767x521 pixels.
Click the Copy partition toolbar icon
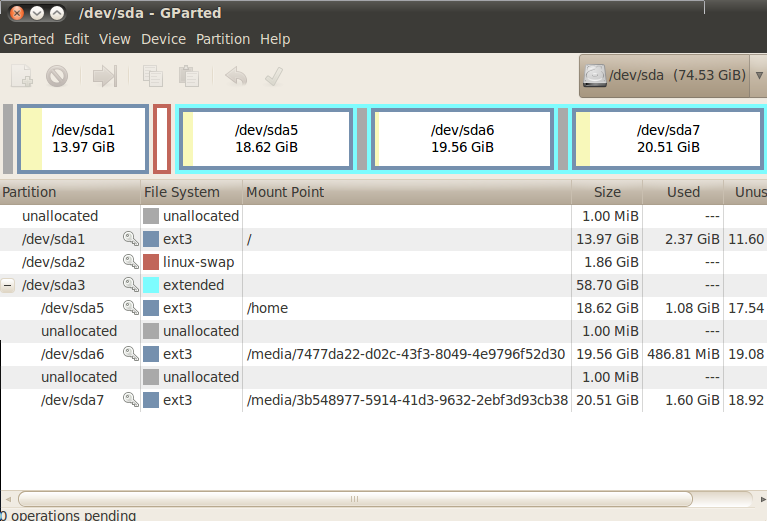[x=153, y=76]
